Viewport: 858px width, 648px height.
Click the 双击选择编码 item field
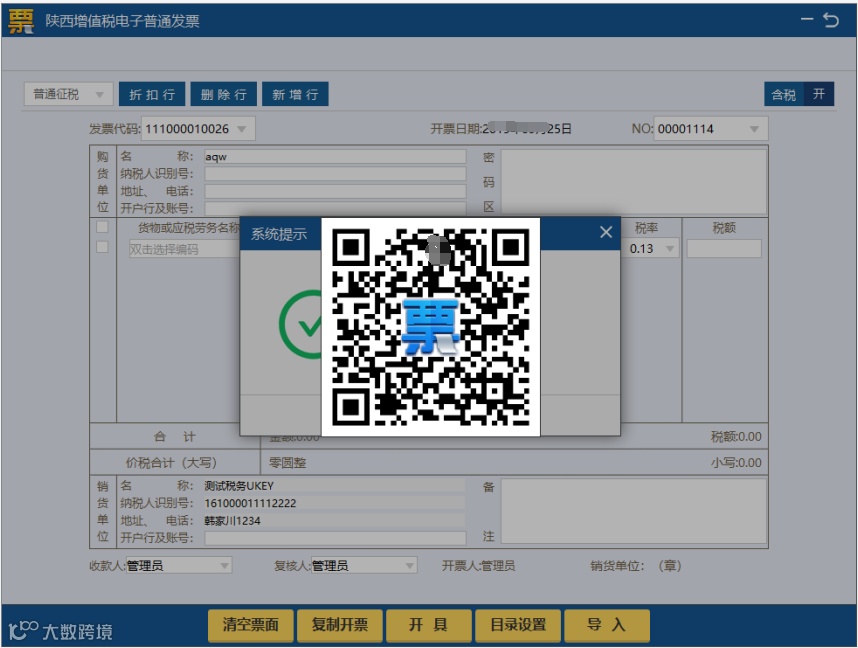point(184,249)
